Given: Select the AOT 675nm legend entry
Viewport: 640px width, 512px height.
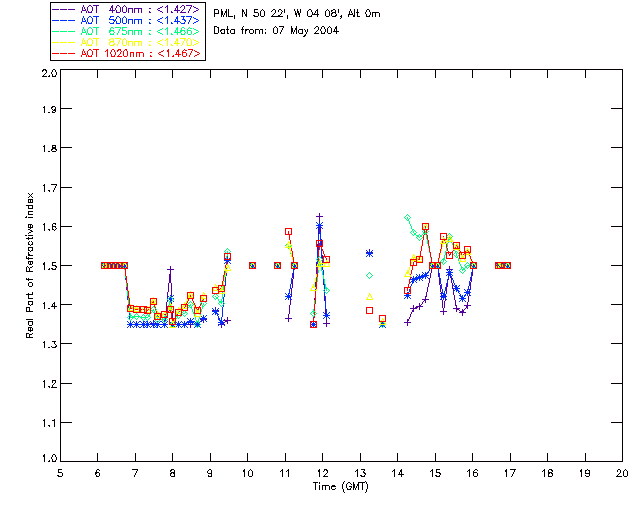Looking at the screenshot, I should pos(127,31).
